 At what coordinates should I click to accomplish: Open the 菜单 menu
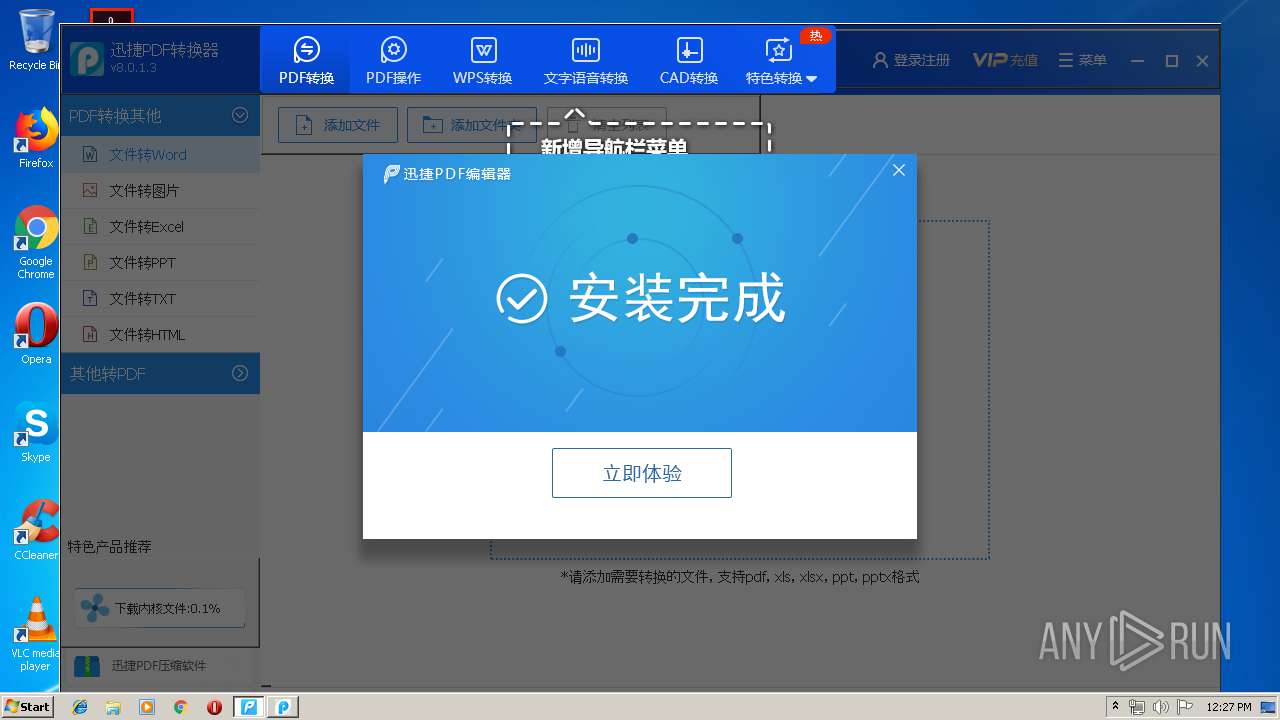coord(1082,60)
